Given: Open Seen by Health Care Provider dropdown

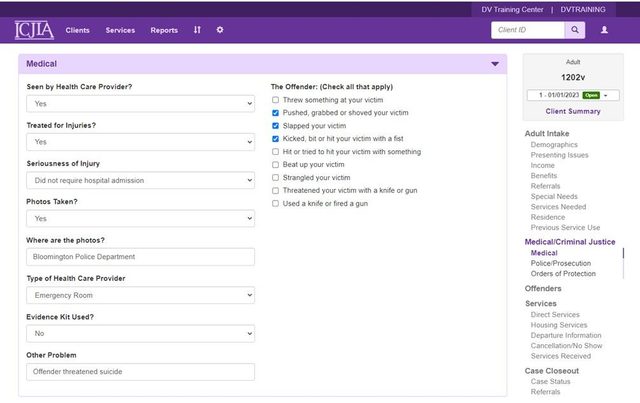Looking at the screenshot, I should click(140, 104).
